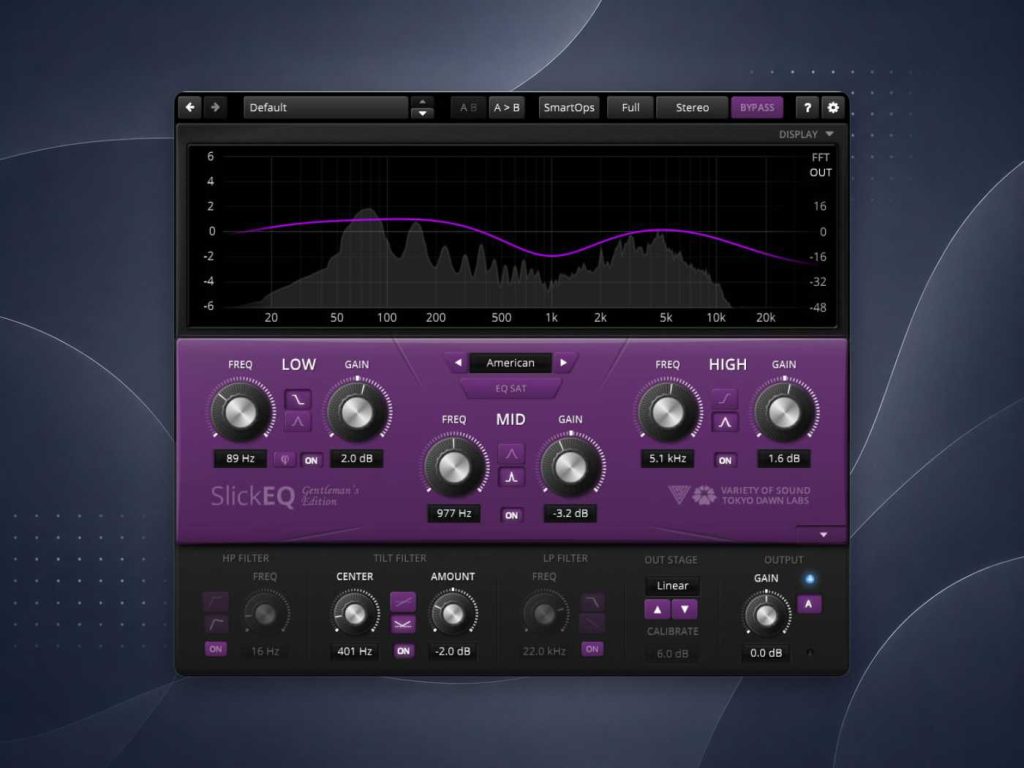Screen dimensions: 1024x768
Task: Select high band shelf shape icon
Action: tap(725, 398)
